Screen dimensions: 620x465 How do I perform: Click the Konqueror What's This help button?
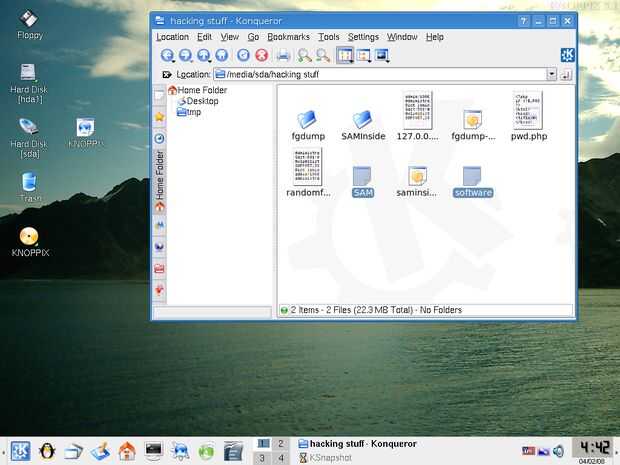pyautogui.click(x=524, y=21)
